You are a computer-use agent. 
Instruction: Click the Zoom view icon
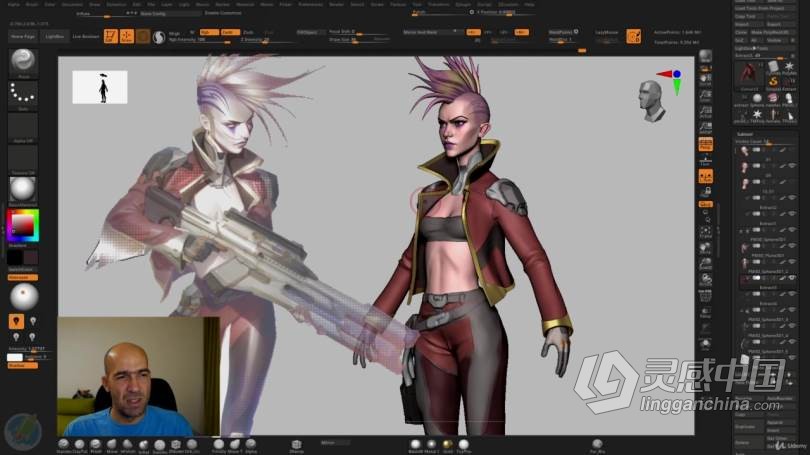click(x=706, y=96)
